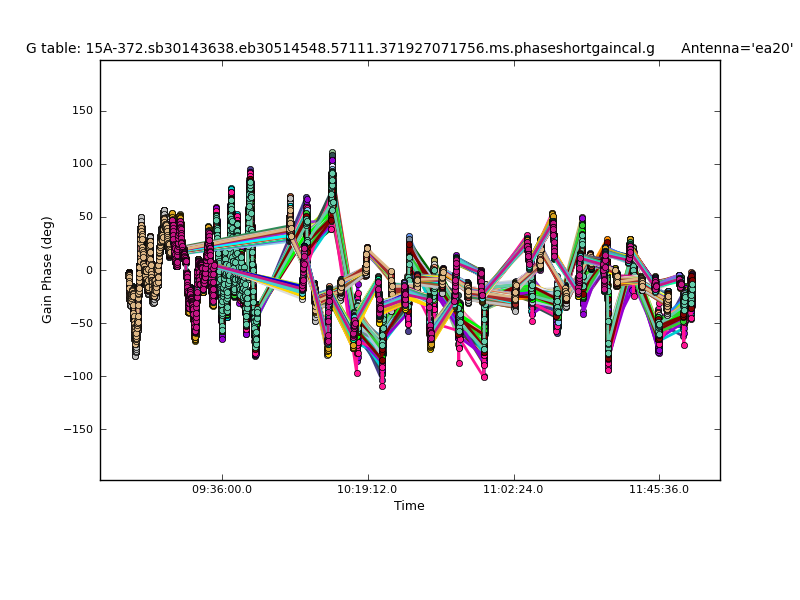Click the 11:02:24.0 time tick label
Screen dimensions: 800x600
(x=513, y=489)
